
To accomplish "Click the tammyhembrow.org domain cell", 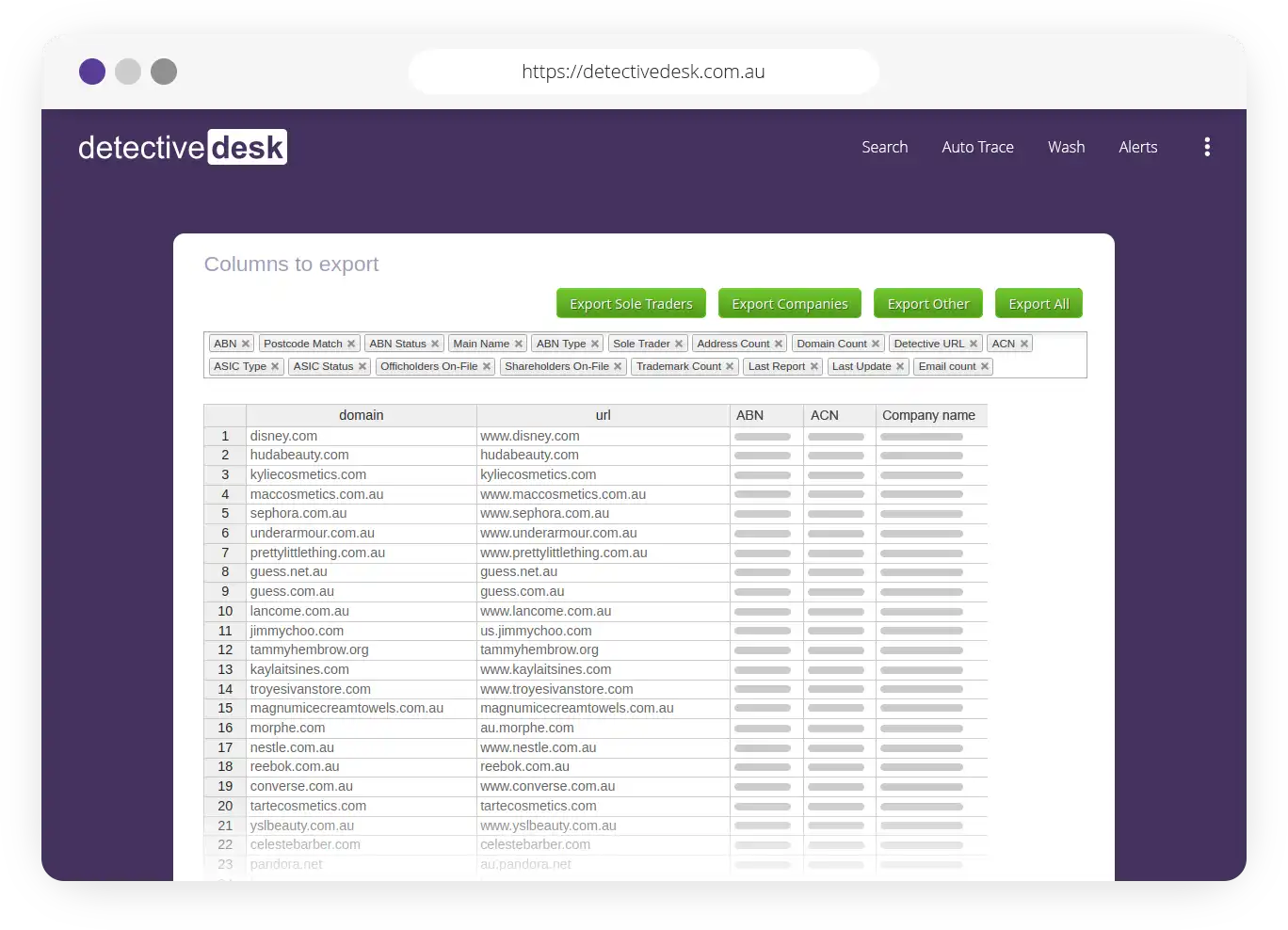I will (x=362, y=650).
